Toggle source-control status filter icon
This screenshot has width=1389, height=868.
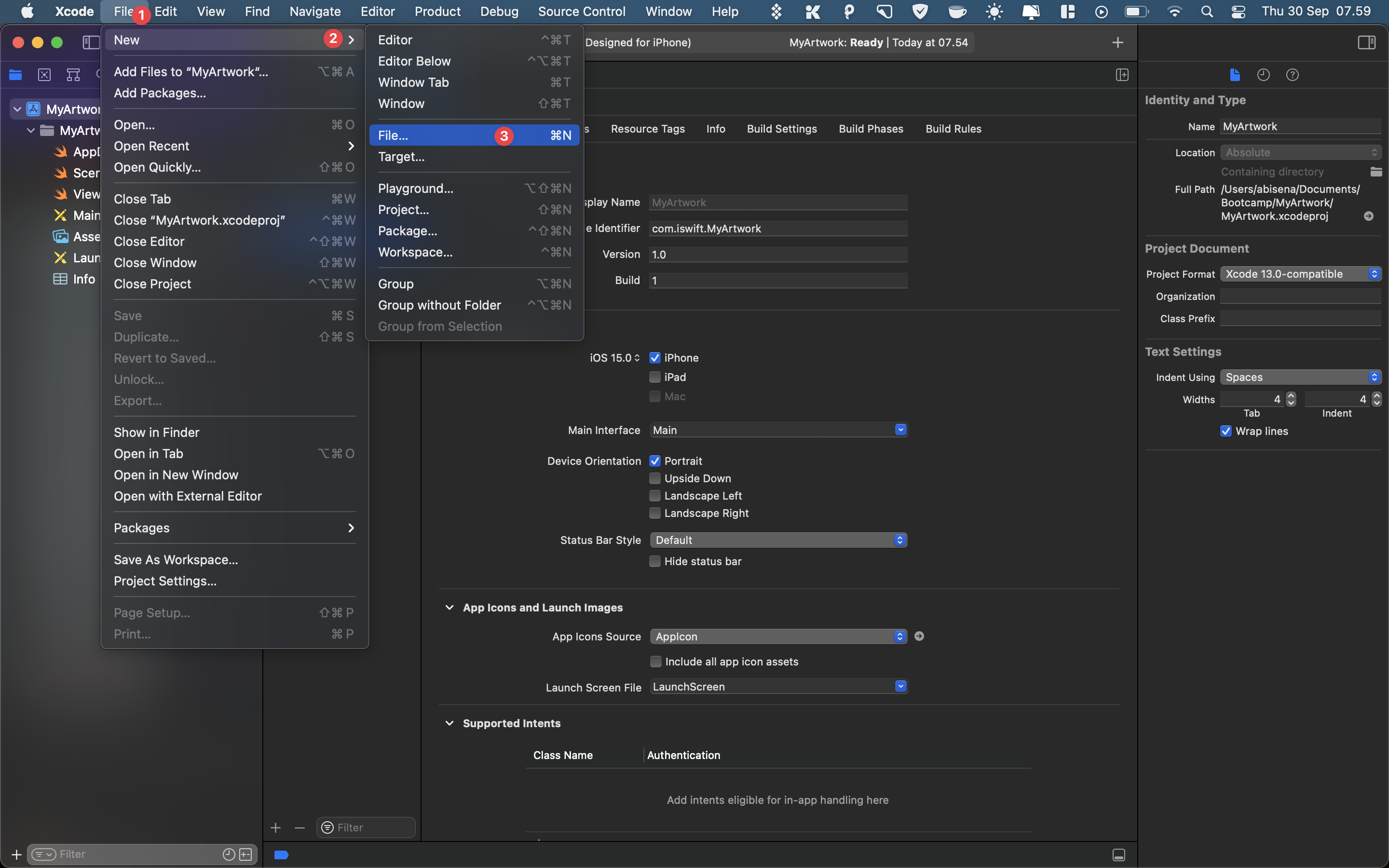click(x=245, y=854)
